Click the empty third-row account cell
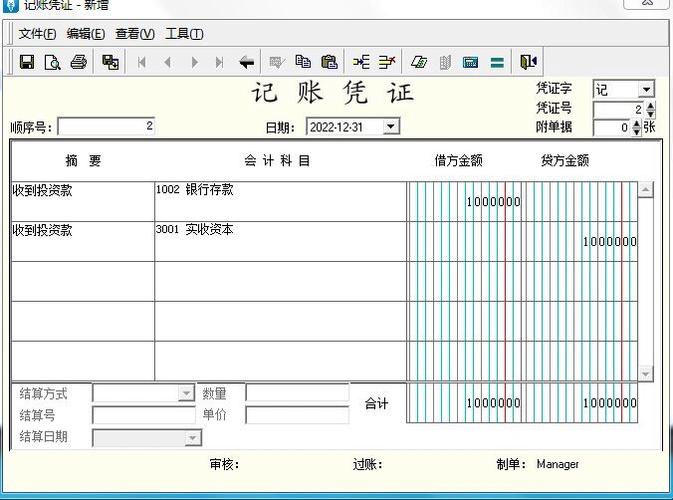The image size is (673, 500). [280, 281]
